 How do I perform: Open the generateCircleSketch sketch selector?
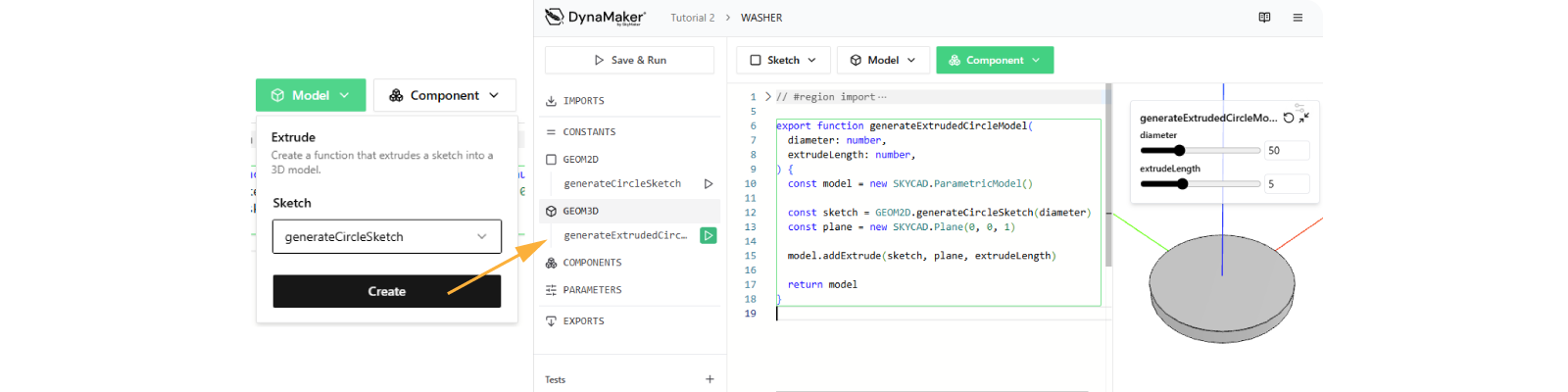click(386, 236)
